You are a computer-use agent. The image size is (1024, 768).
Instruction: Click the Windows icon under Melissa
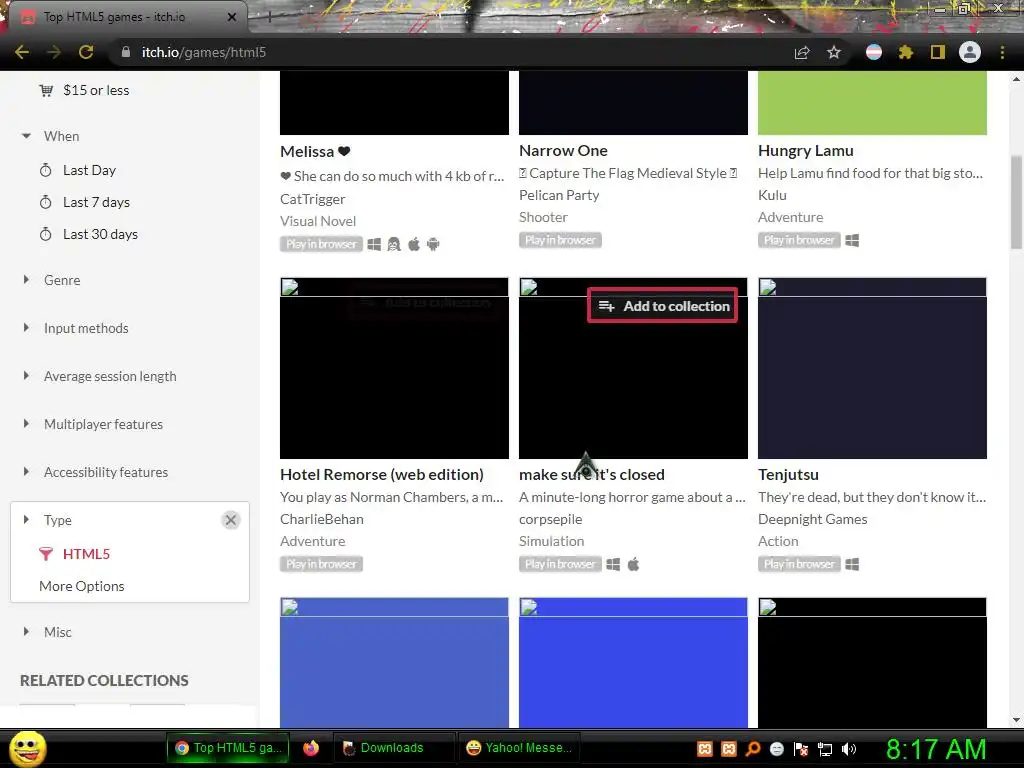click(374, 245)
